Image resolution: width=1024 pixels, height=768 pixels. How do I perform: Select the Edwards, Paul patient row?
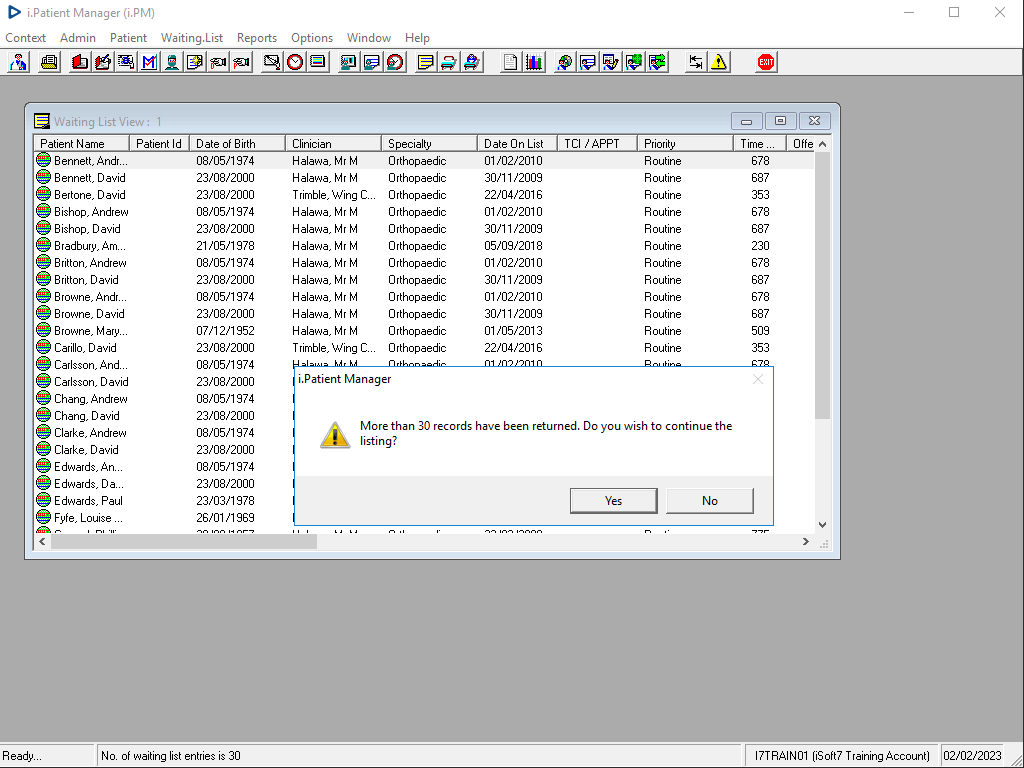164,500
